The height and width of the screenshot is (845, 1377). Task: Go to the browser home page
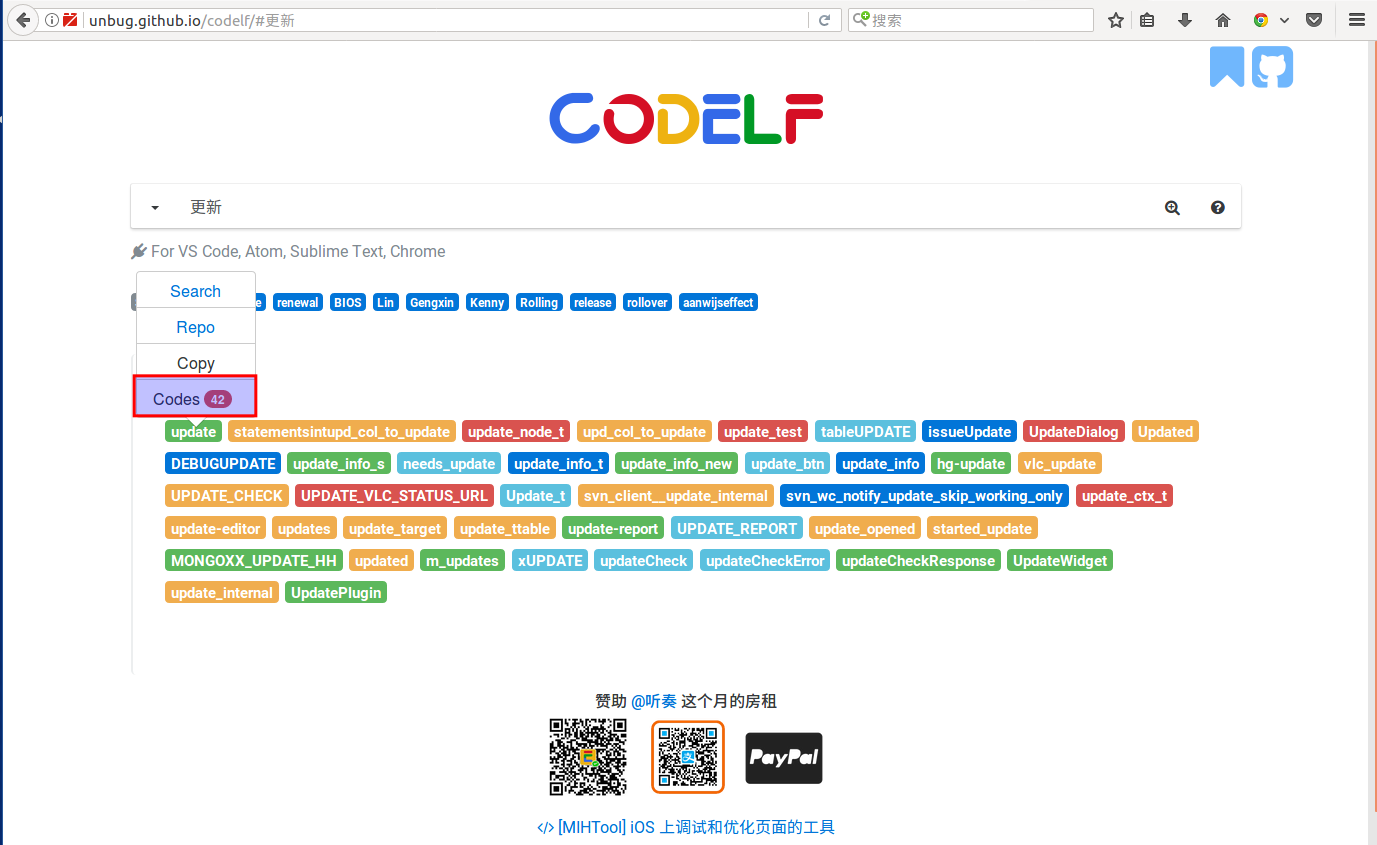tap(1222, 20)
